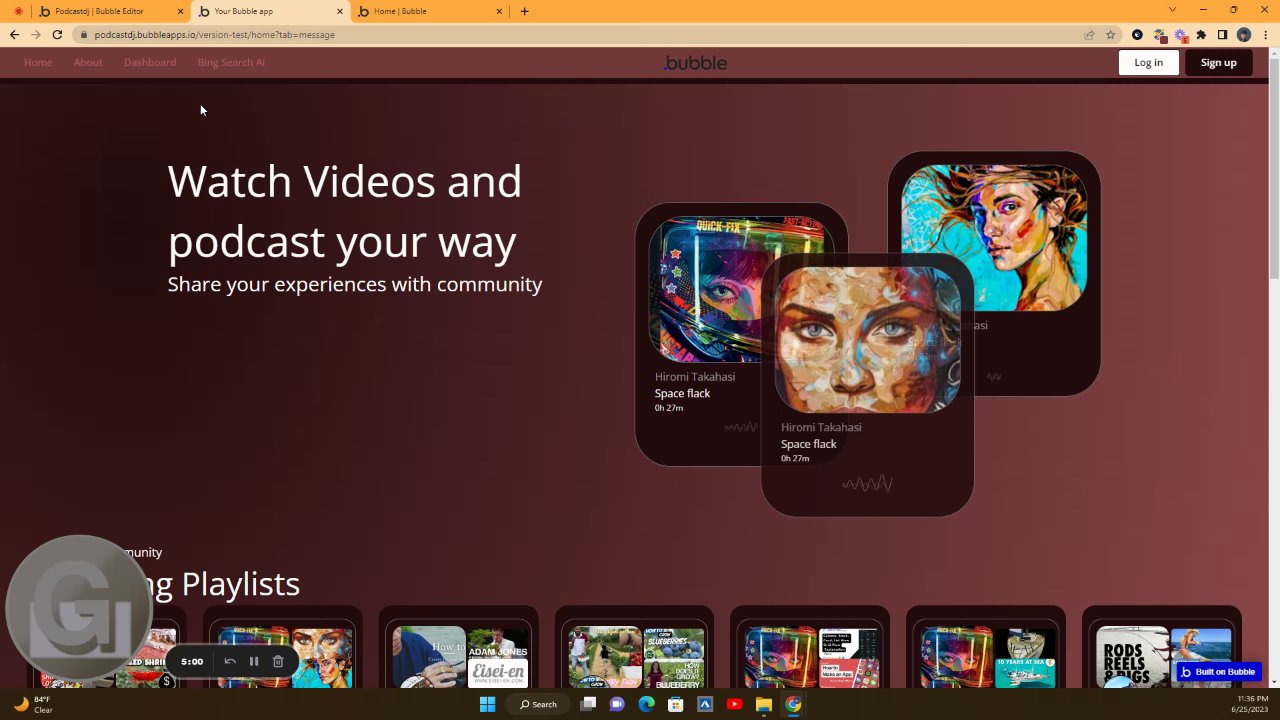The height and width of the screenshot is (720, 1280).
Task: Open Microsoft Edge from the taskbar
Action: (646, 704)
